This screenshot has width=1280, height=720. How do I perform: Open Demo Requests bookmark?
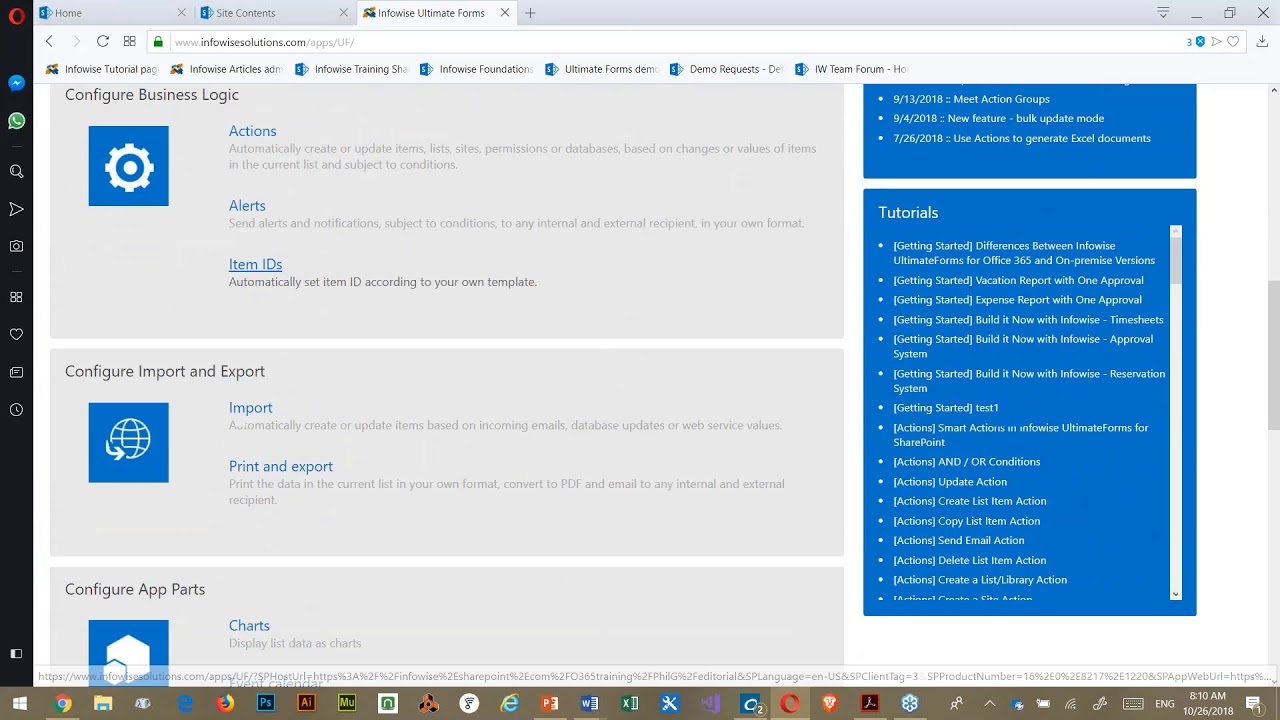click(x=727, y=69)
